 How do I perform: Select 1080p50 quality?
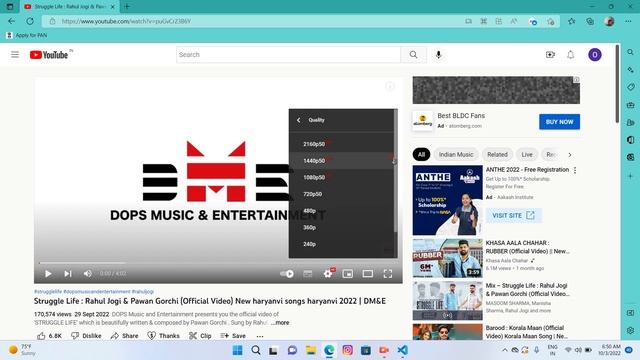coord(341,178)
